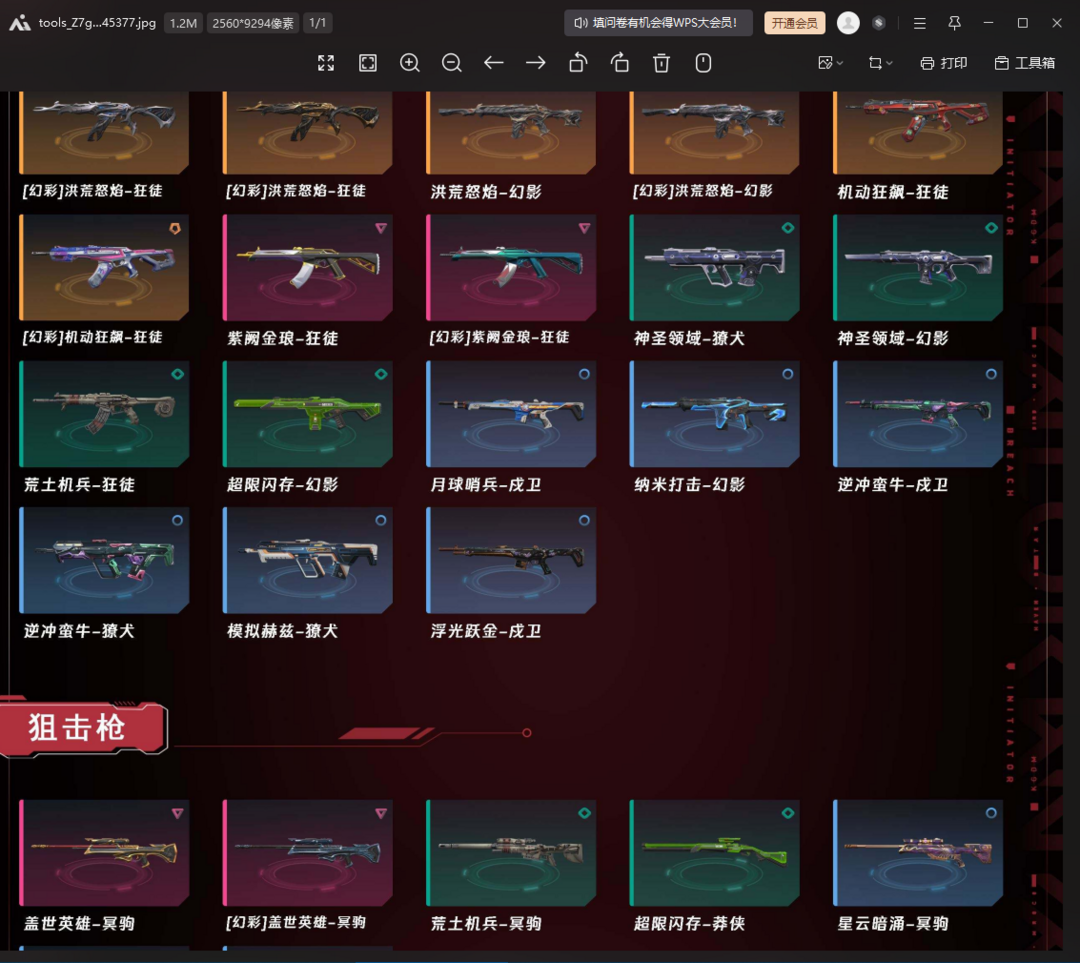Click the [幻彩]机动狂飙-狂徒 label text
Screen dimensions: 1080x963
pos(92,338)
